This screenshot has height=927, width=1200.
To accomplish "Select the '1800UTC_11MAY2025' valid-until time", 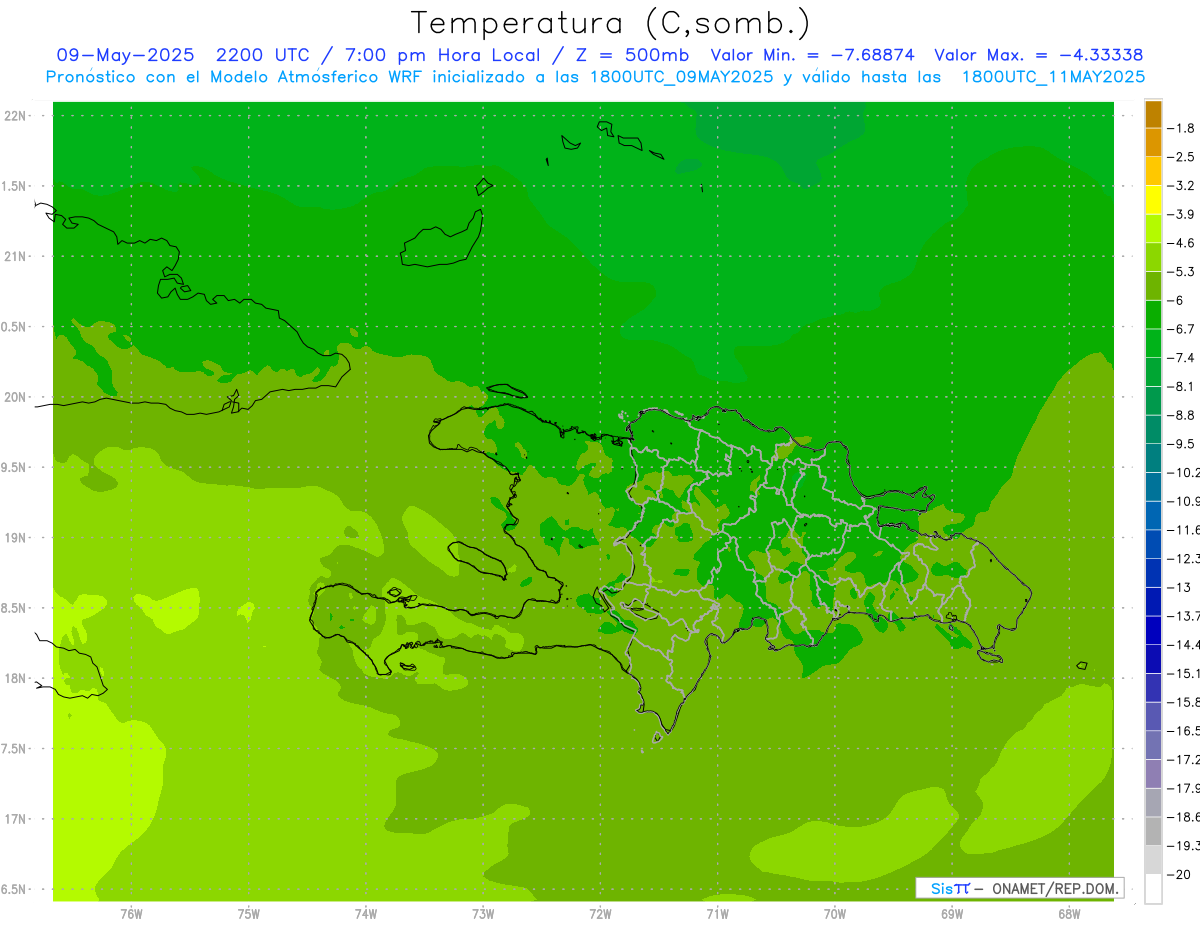I will pyautogui.click(x=1053, y=77).
